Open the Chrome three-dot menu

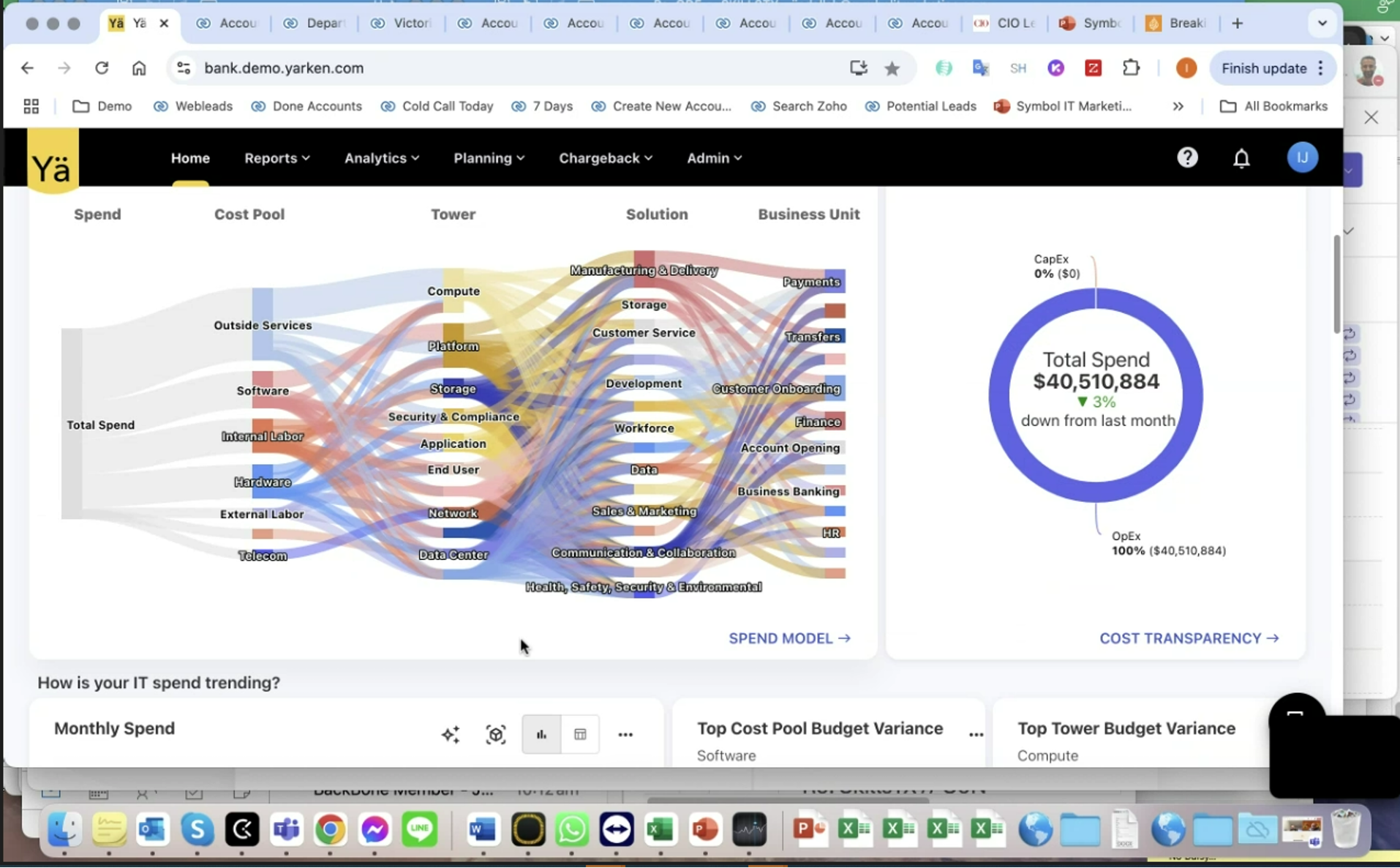(1320, 68)
